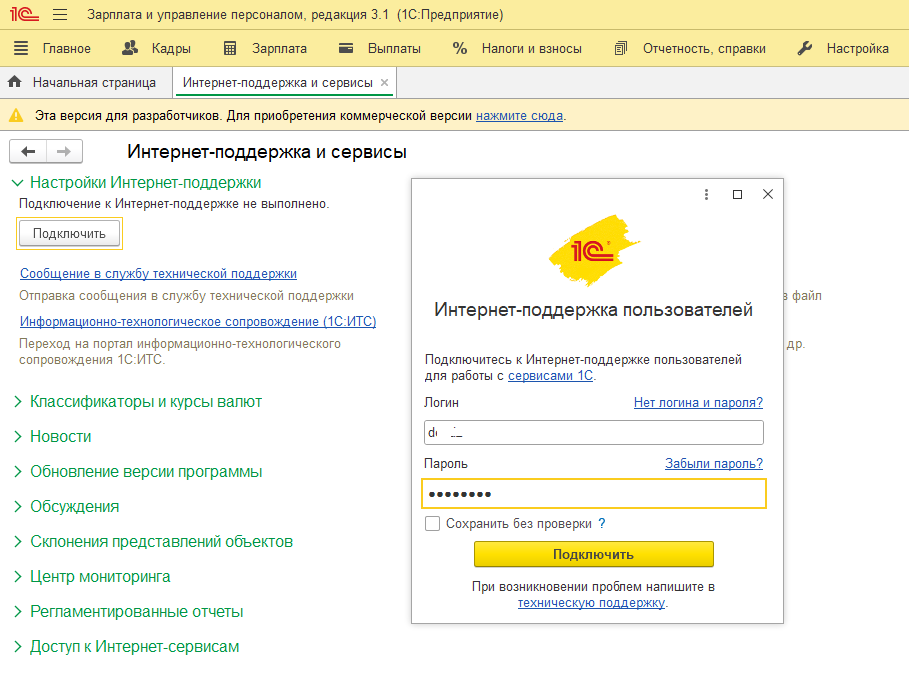Click the 'Подключение к Интернет-поддержке не выполнено.' text
This screenshot has height=693, width=909.
pyautogui.click(x=174, y=204)
